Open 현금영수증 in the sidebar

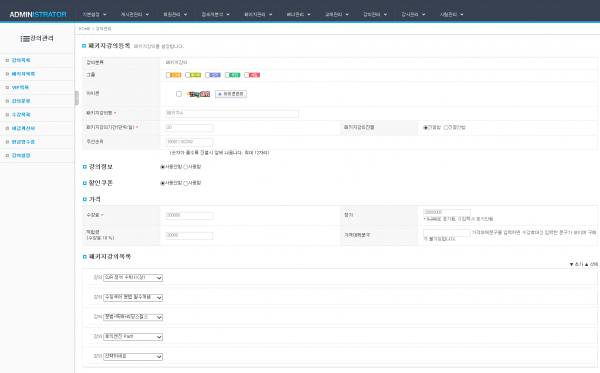coord(23,142)
